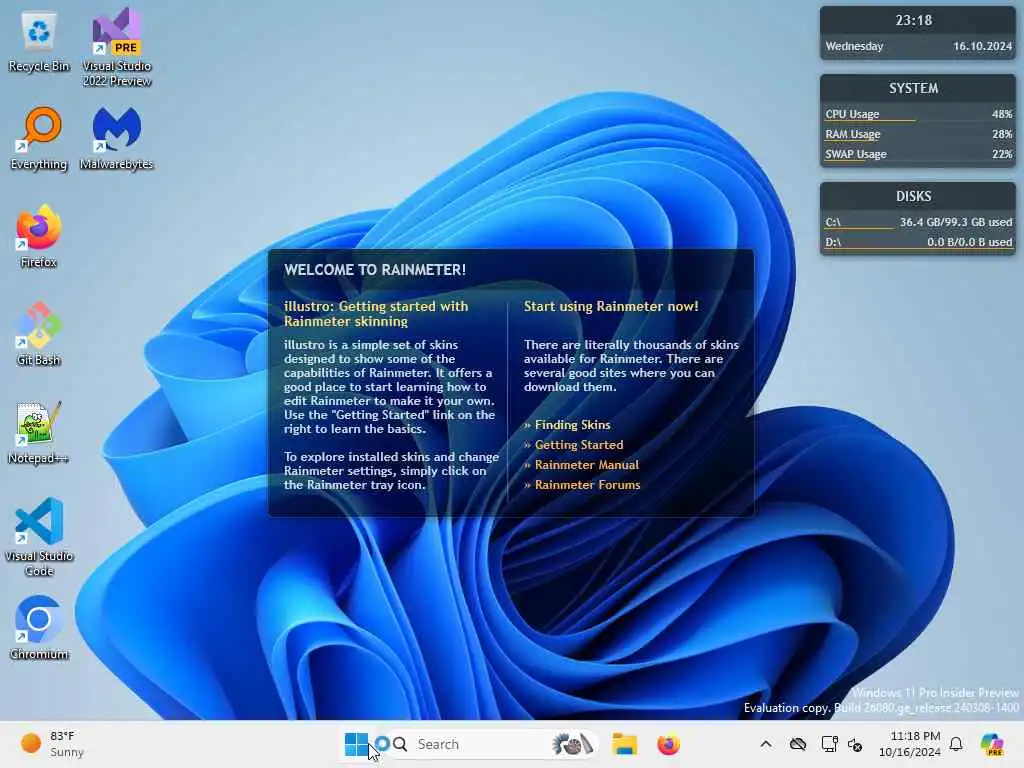Select the Chromium desktop icon
The height and width of the screenshot is (768, 1024).
(x=39, y=628)
